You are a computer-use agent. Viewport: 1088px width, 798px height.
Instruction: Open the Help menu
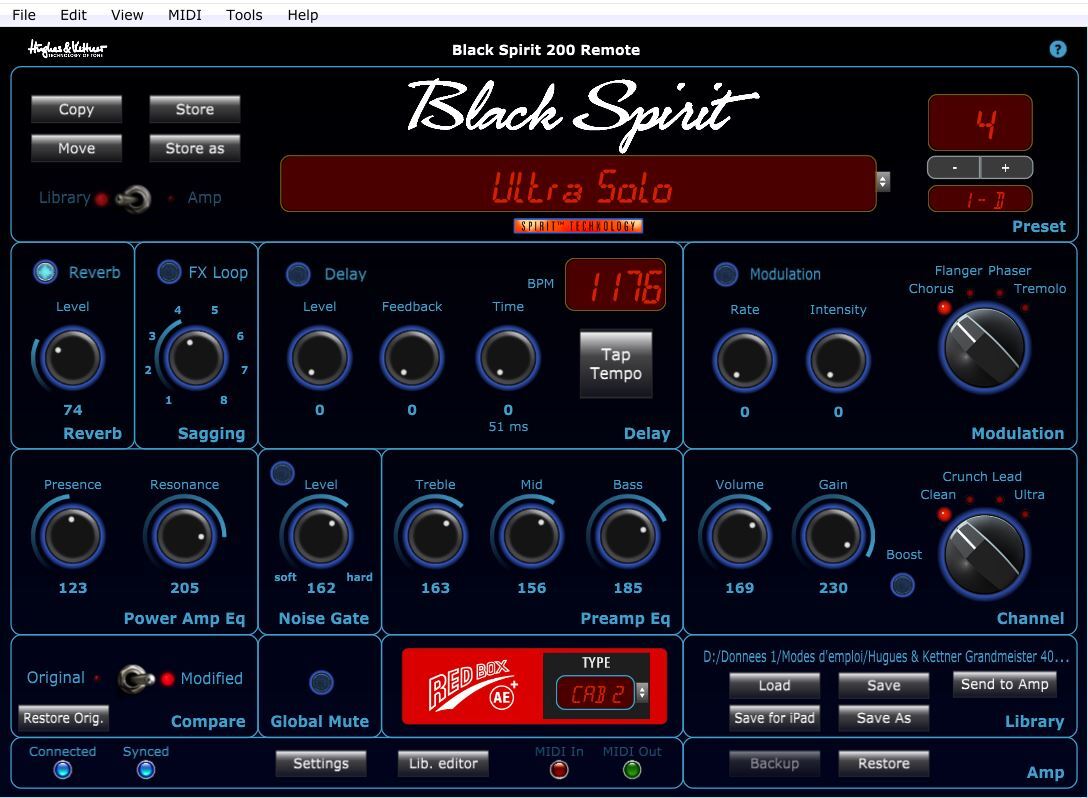303,15
